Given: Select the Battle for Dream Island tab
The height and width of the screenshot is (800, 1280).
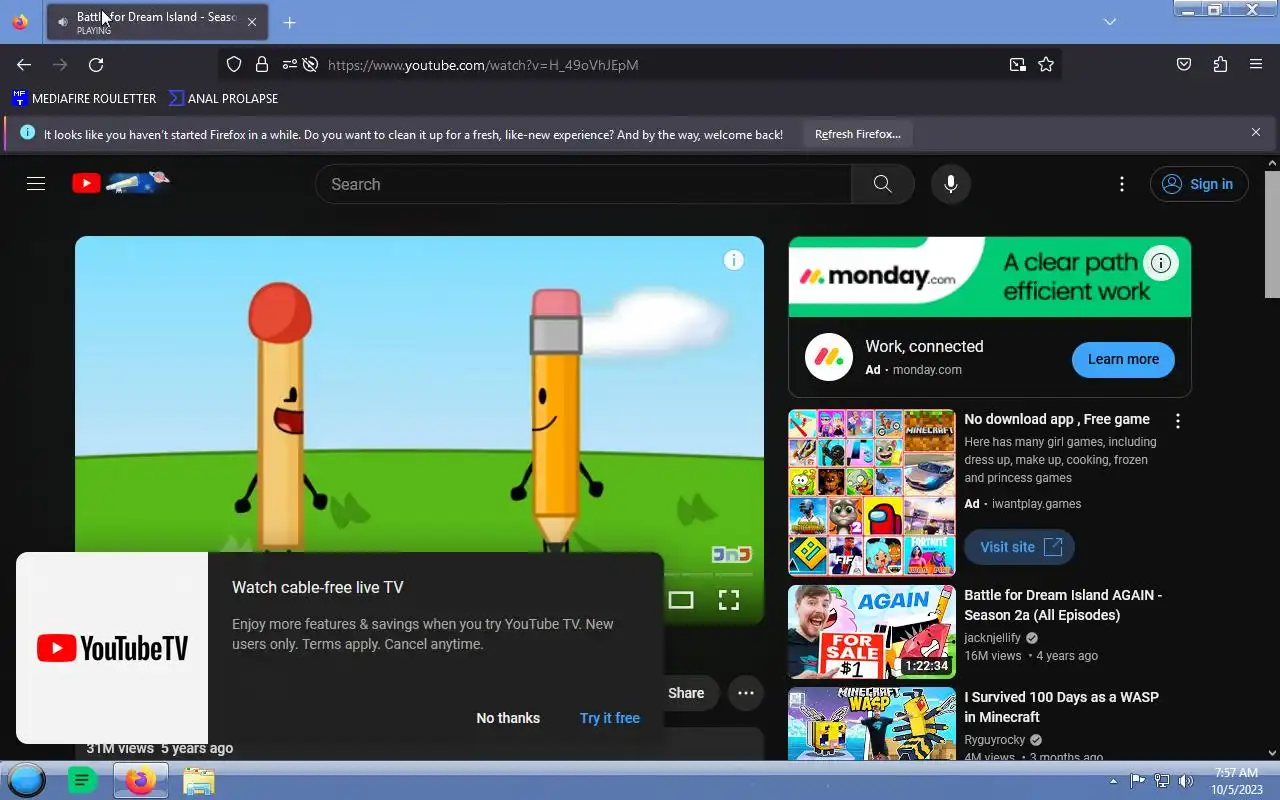Looking at the screenshot, I should click(x=157, y=22).
